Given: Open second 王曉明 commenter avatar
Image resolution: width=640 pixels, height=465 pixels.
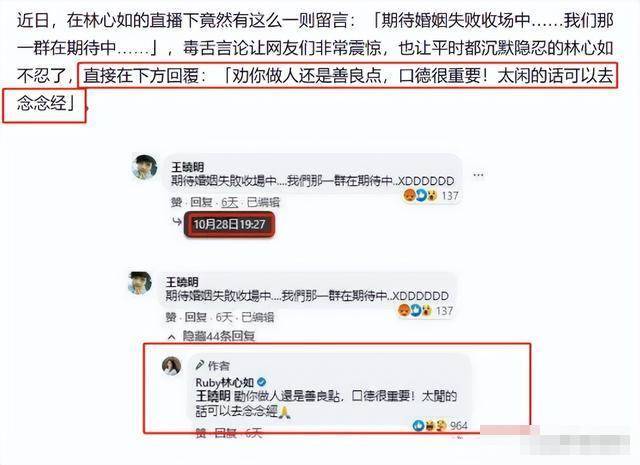Looking at the screenshot, I should (x=140, y=283).
